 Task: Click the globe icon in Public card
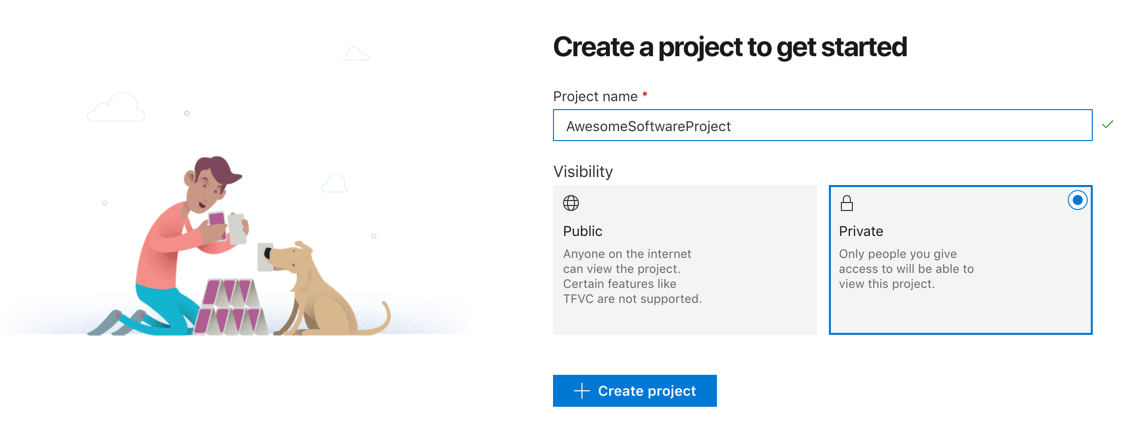(571, 204)
